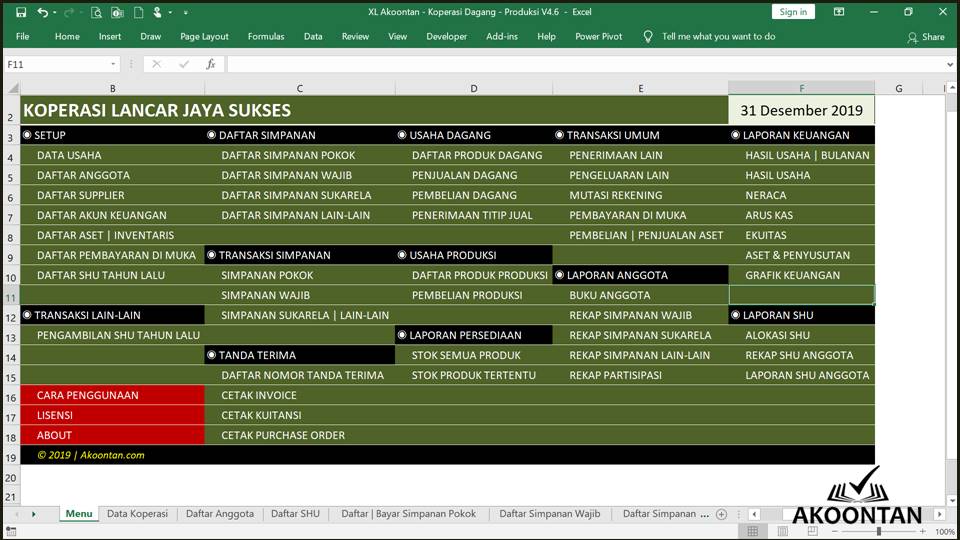The image size is (960, 540).
Task: Click the radio marker beside LAPORAN SHU
Action: click(735, 315)
